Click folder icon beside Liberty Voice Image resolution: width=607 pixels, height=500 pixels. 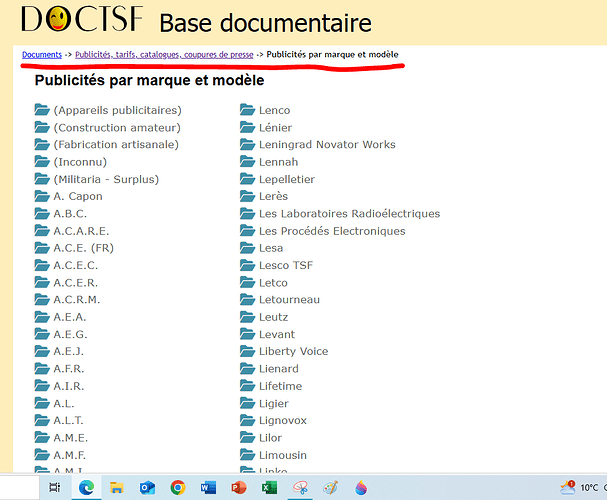pos(247,351)
